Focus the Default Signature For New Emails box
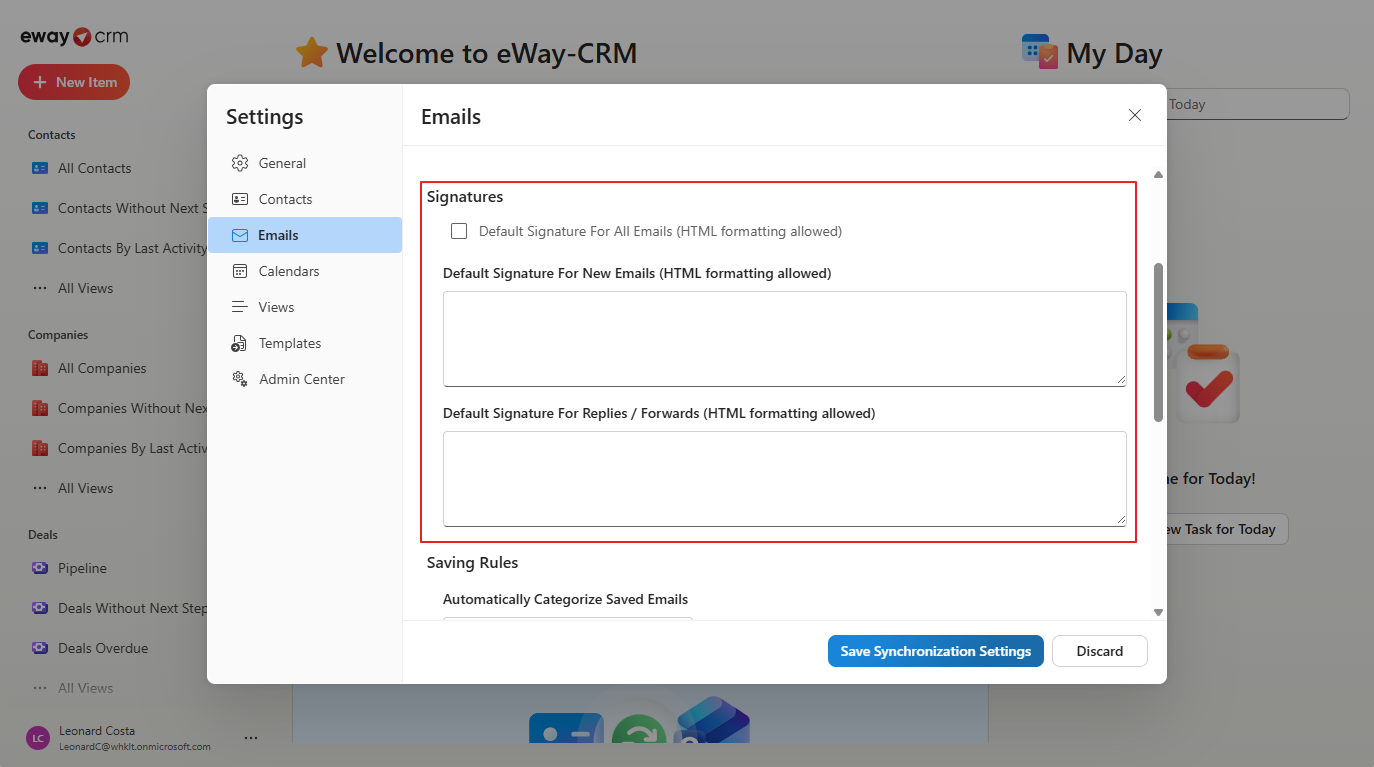The image size is (1374, 767). point(785,339)
